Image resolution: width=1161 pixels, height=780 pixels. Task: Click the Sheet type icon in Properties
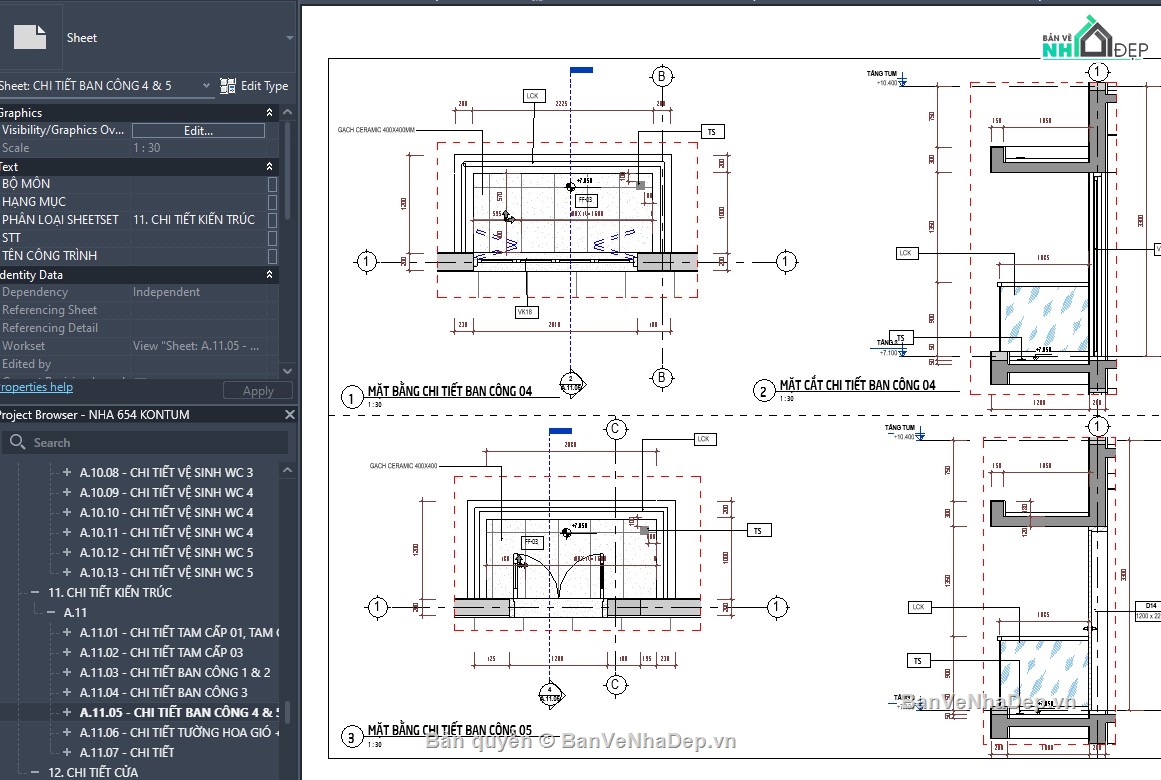coord(30,37)
